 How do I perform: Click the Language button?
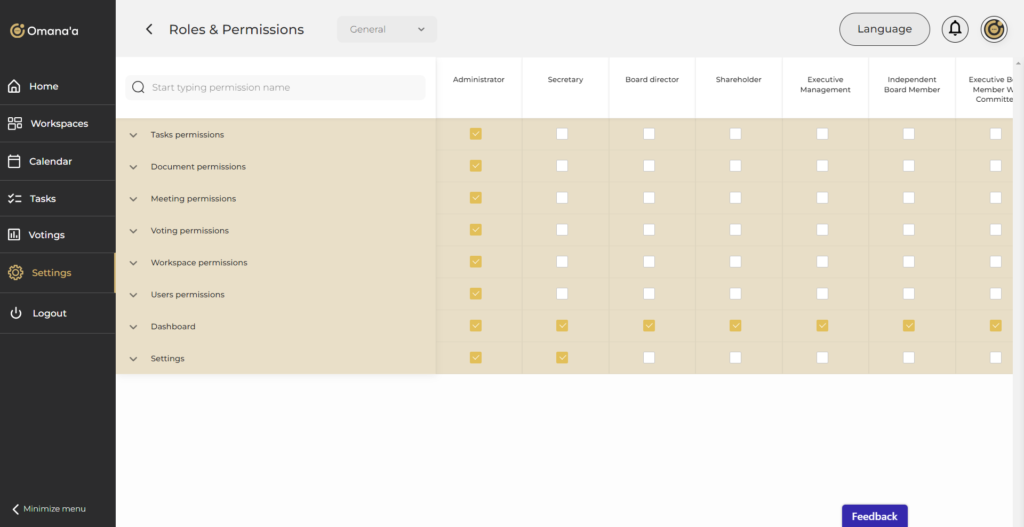pyautogui.click(x=884, y=29)
